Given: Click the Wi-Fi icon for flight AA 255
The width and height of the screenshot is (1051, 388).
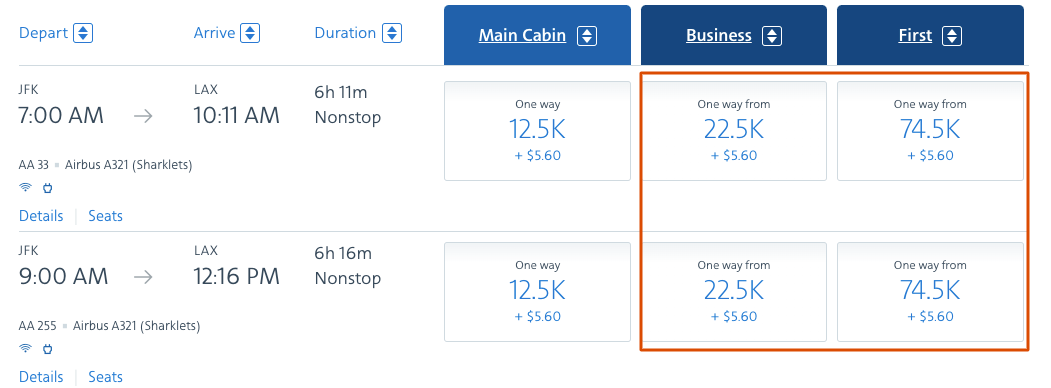Looking at the screenshot, I should click(25, 348).
